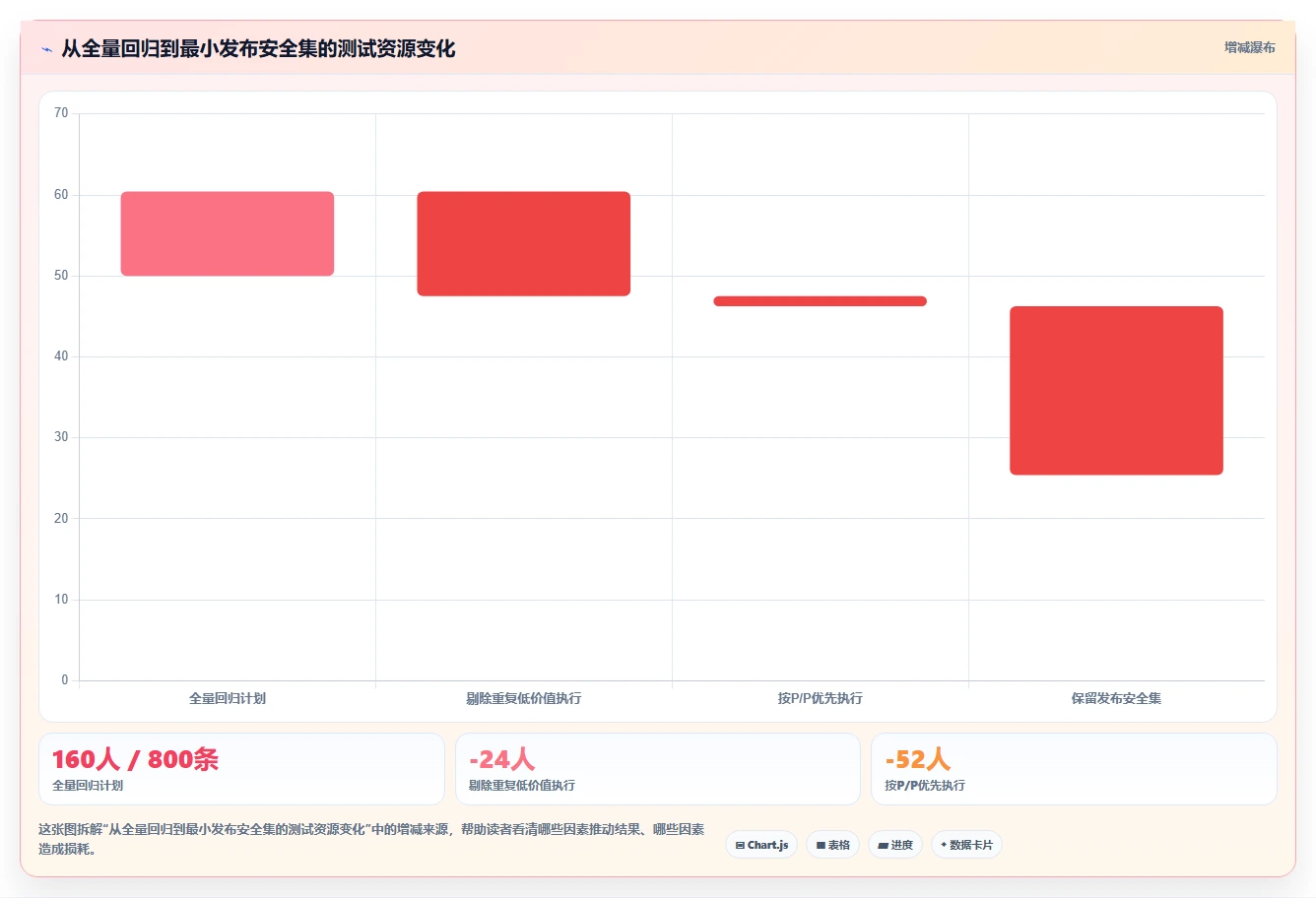The width and height of the screenshot is (1316, 898).
Task: Click the y-axis tick label 10
Action: 61,600
